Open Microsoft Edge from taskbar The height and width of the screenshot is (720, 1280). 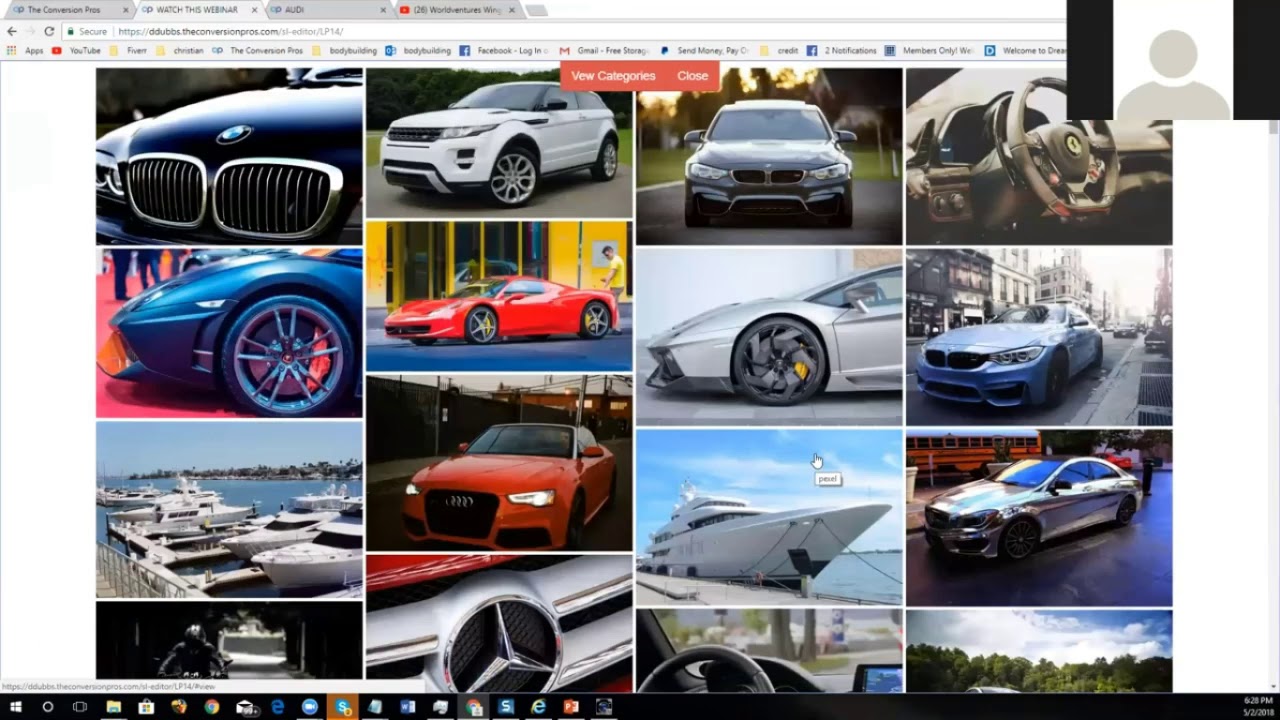(277, 707)
